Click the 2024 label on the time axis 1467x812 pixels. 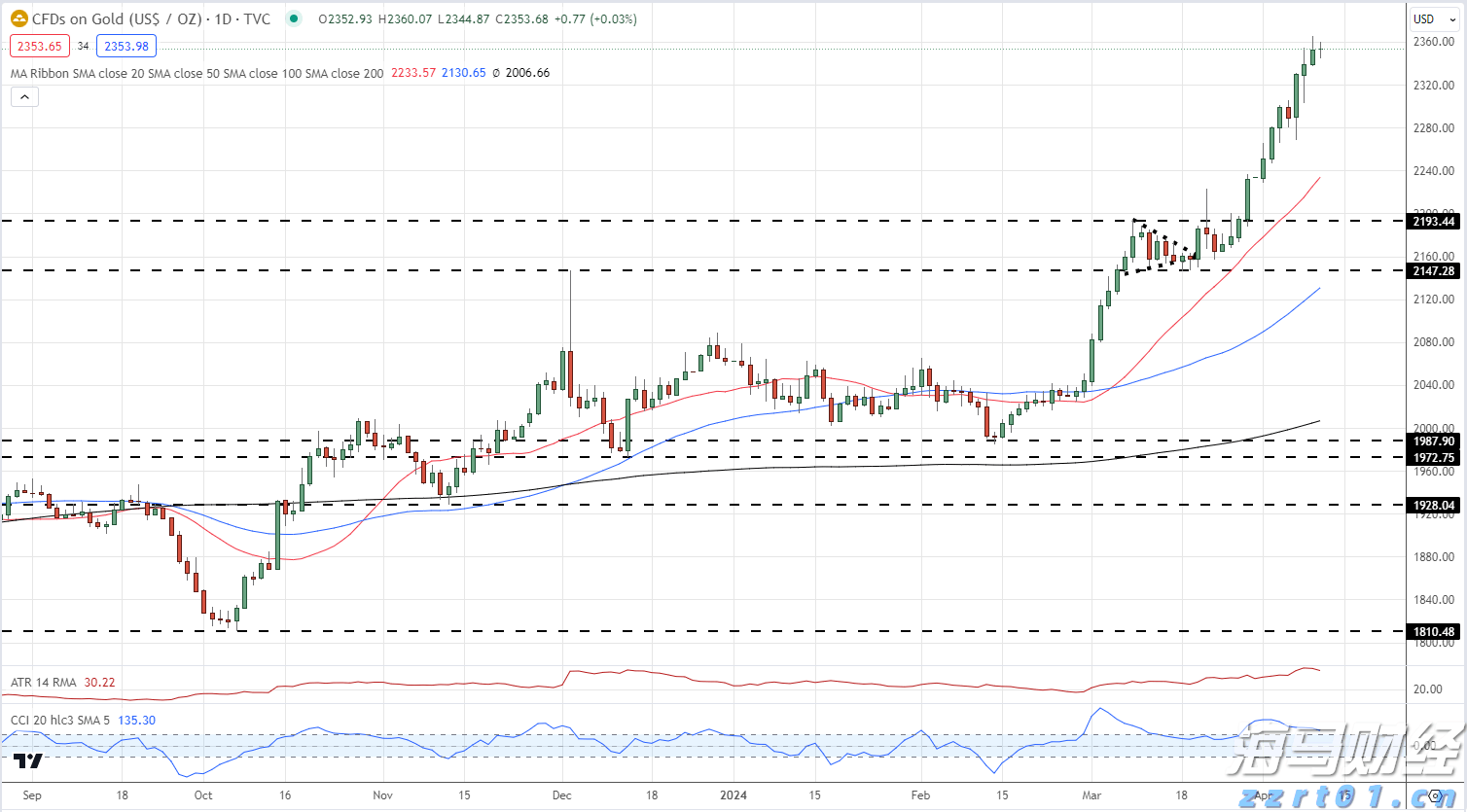pyautogui.click(x=733, y=795)
